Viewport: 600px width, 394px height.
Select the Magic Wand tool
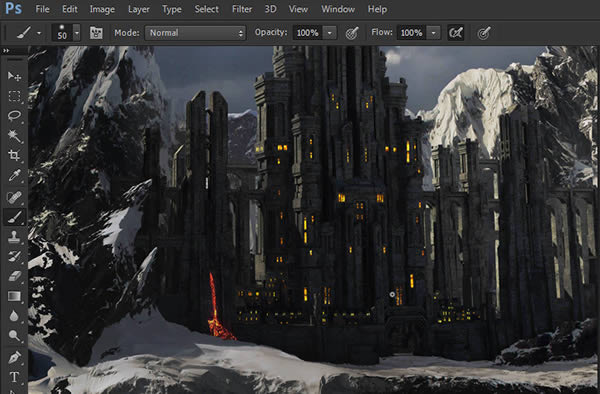[14, 135]
